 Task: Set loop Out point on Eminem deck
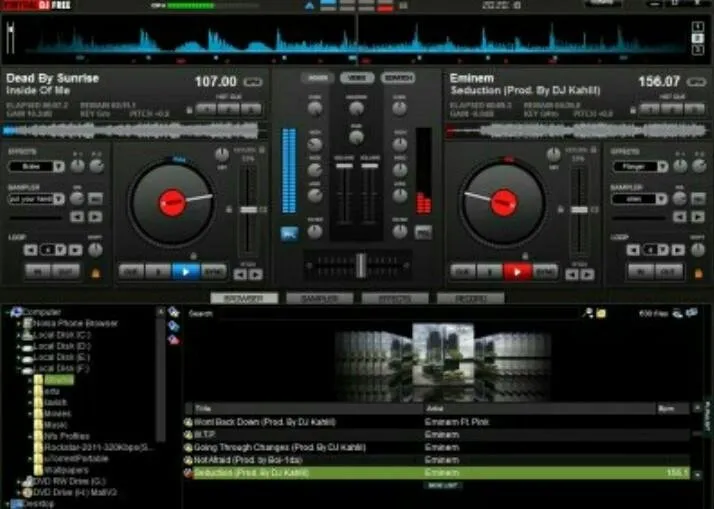[668, 272]
